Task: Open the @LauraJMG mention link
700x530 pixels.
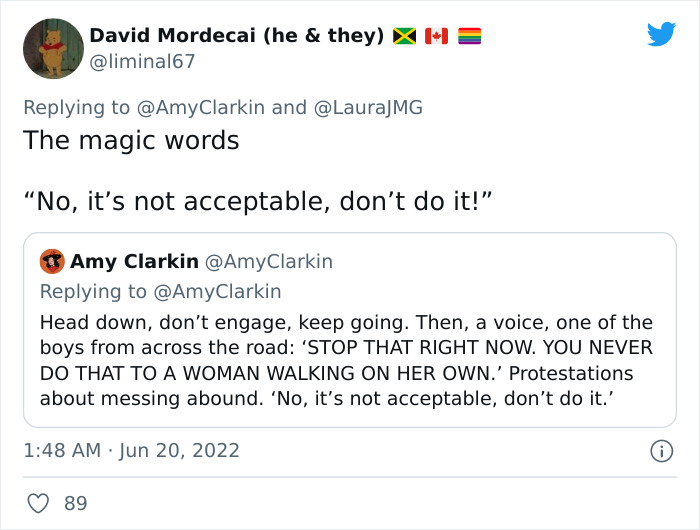Action: click(x=376, y=107)
